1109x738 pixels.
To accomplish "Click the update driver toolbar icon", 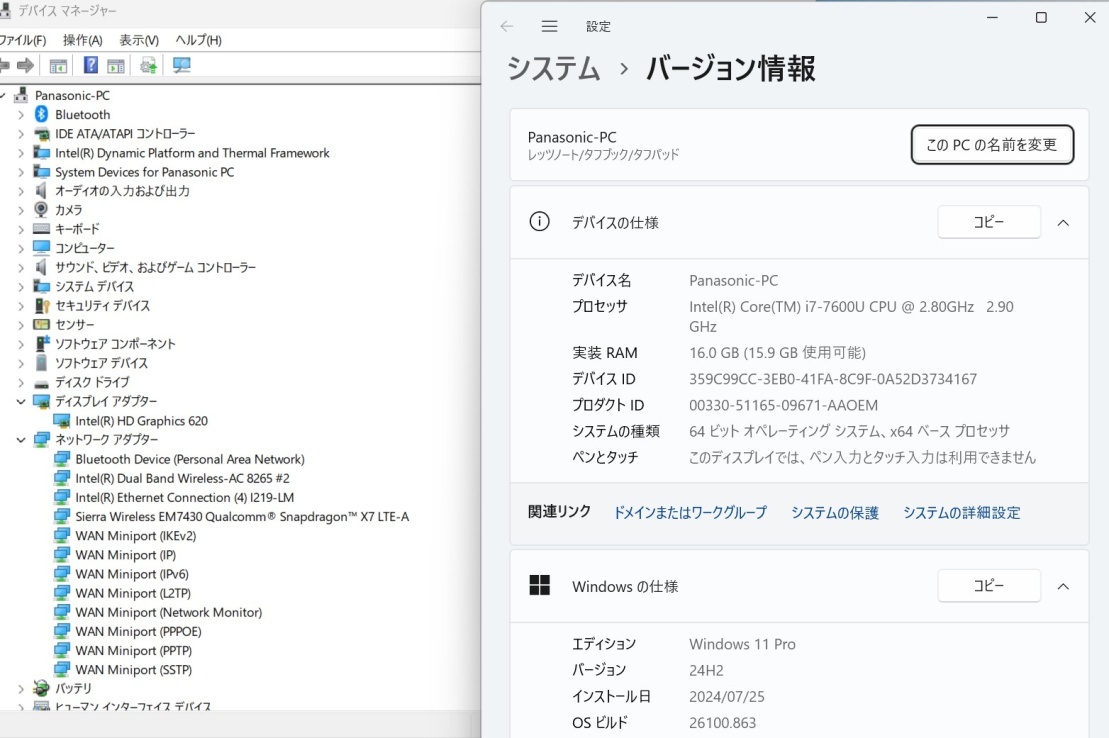I will [x=149, y=66].
